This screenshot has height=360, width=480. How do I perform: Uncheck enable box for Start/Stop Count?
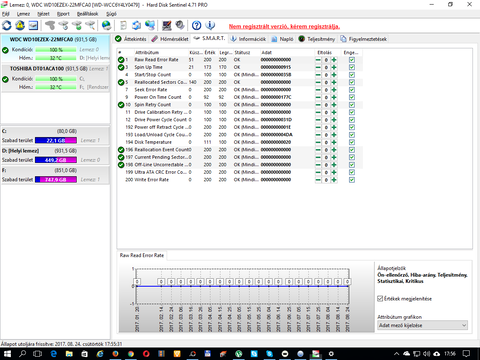[352, 75]
